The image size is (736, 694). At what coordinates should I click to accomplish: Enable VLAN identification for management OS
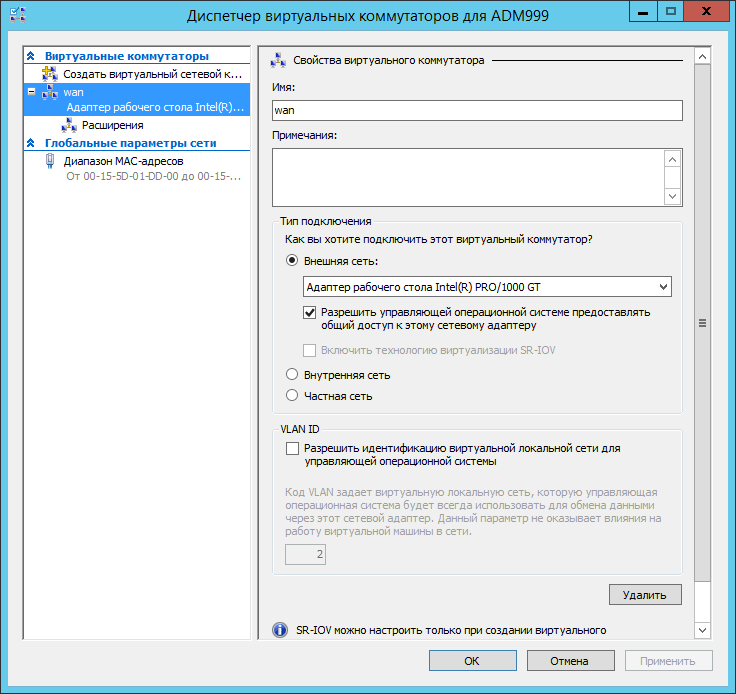[x=292, y=449]
